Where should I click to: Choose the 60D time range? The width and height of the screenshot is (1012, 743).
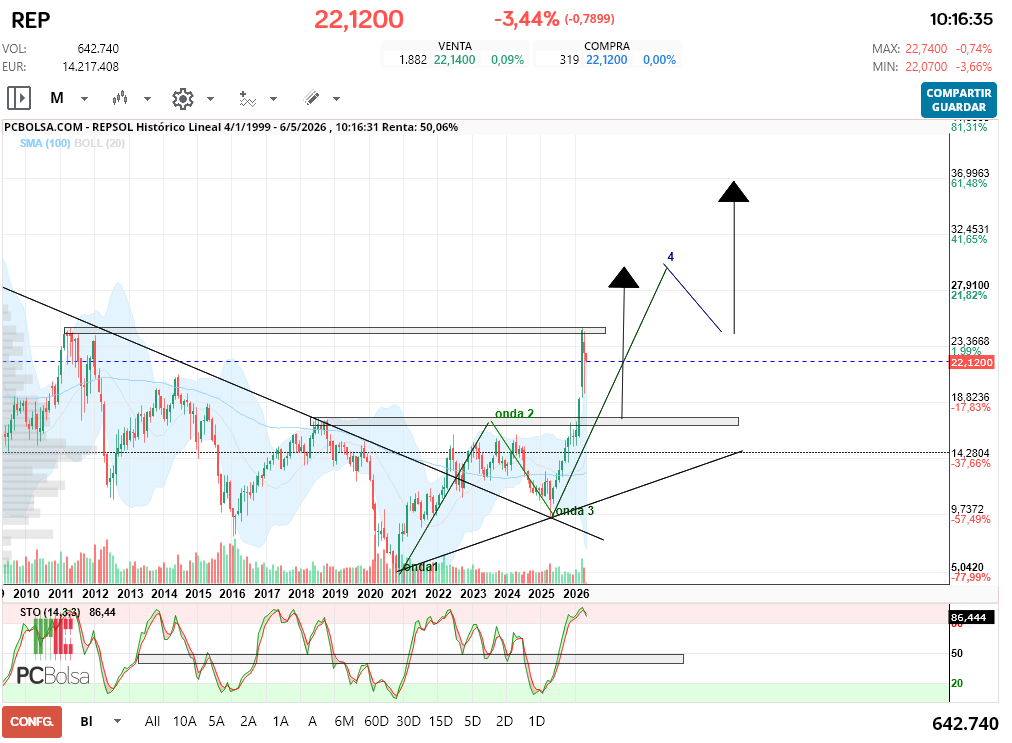tap(376, 721)
